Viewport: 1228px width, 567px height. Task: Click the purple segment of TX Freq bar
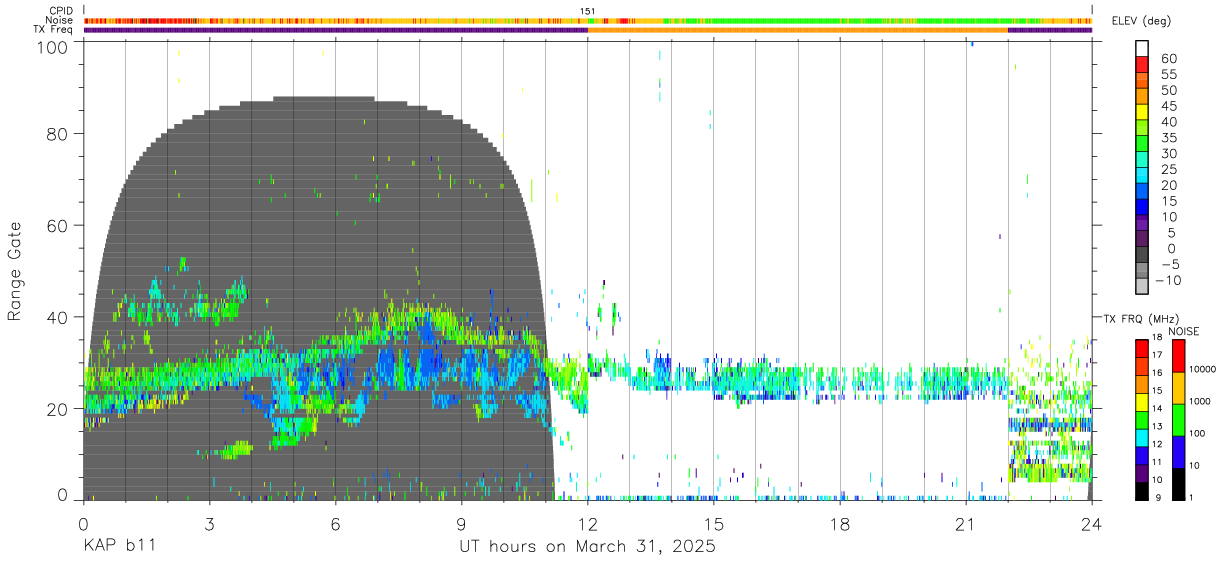pos(335,30)
